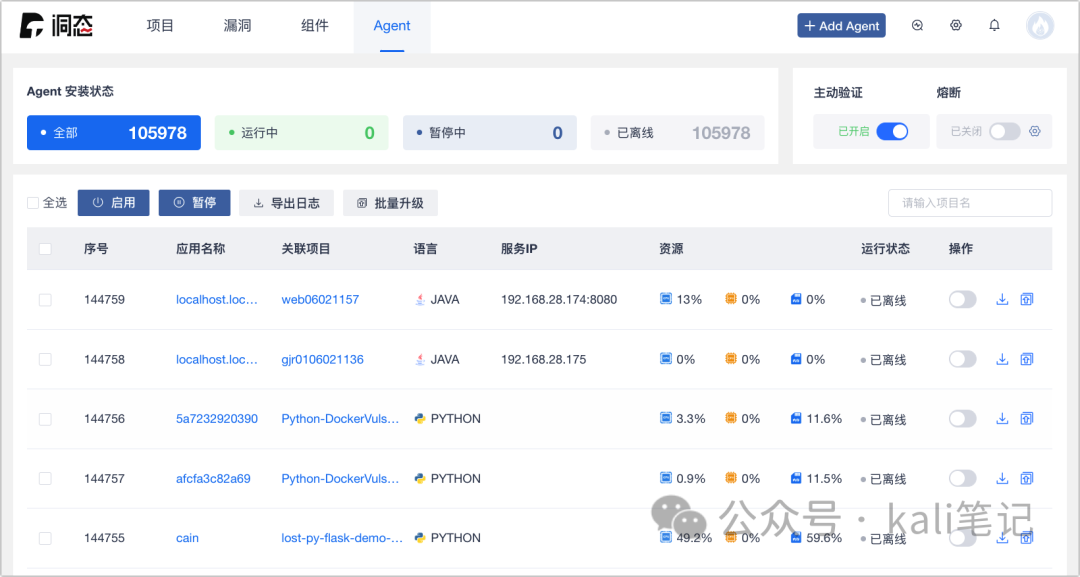Toggle 主动验证 switch off
The image size is (1080, 577).
click(892, 132)
